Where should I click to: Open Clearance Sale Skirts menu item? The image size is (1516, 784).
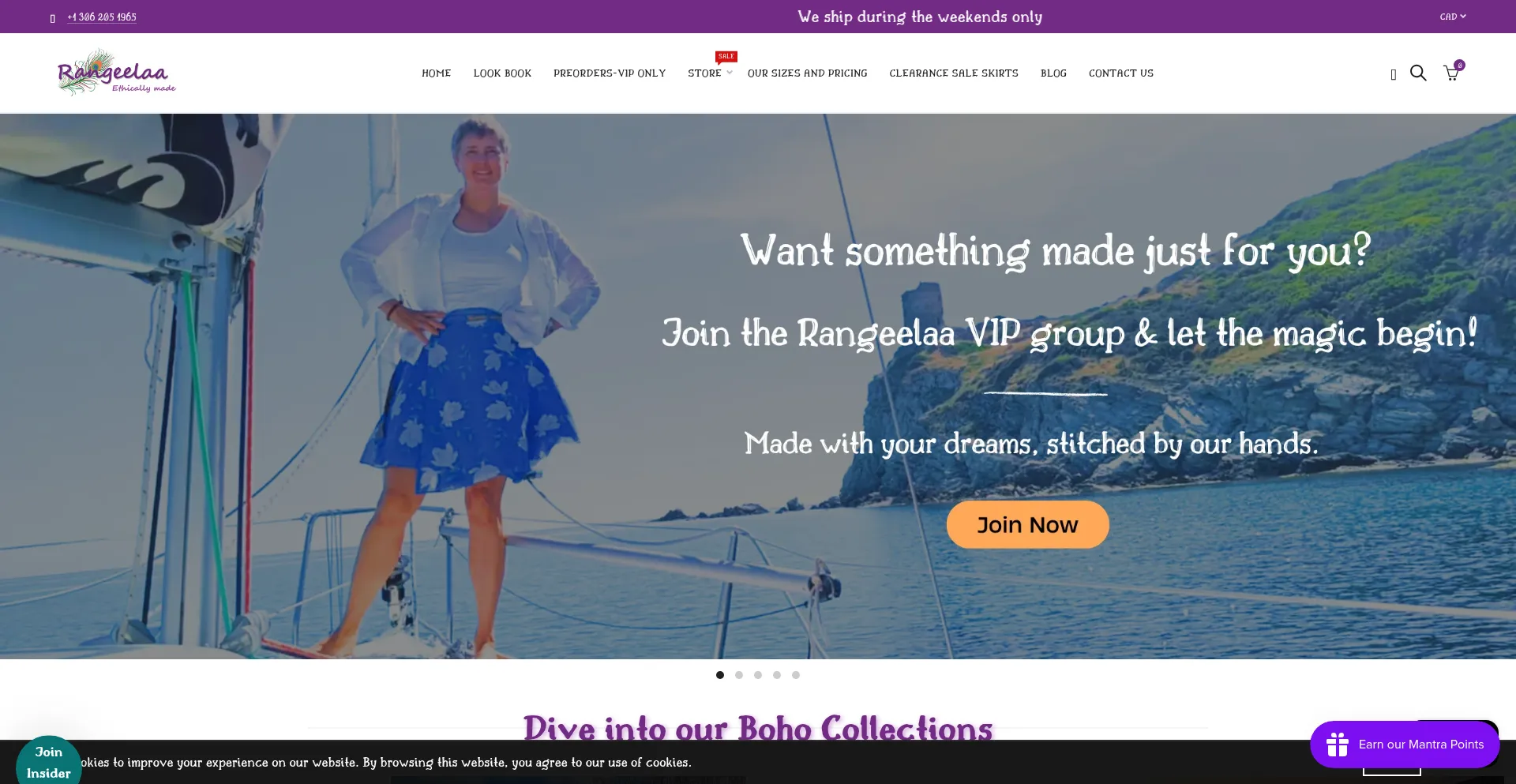(x=953, y=73)
